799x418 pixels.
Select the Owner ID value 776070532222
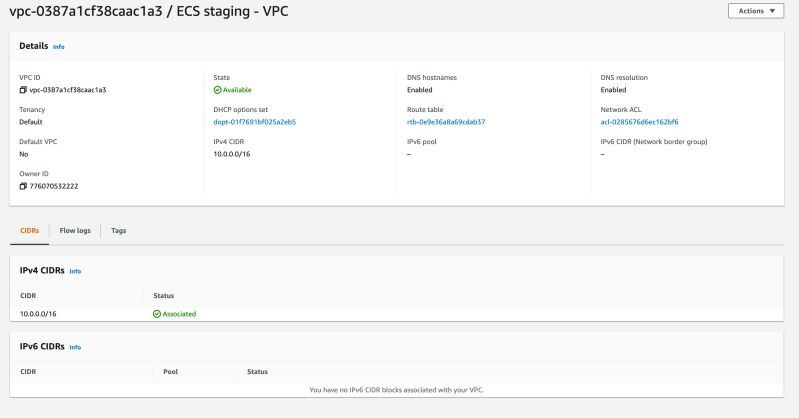[54, 186]
